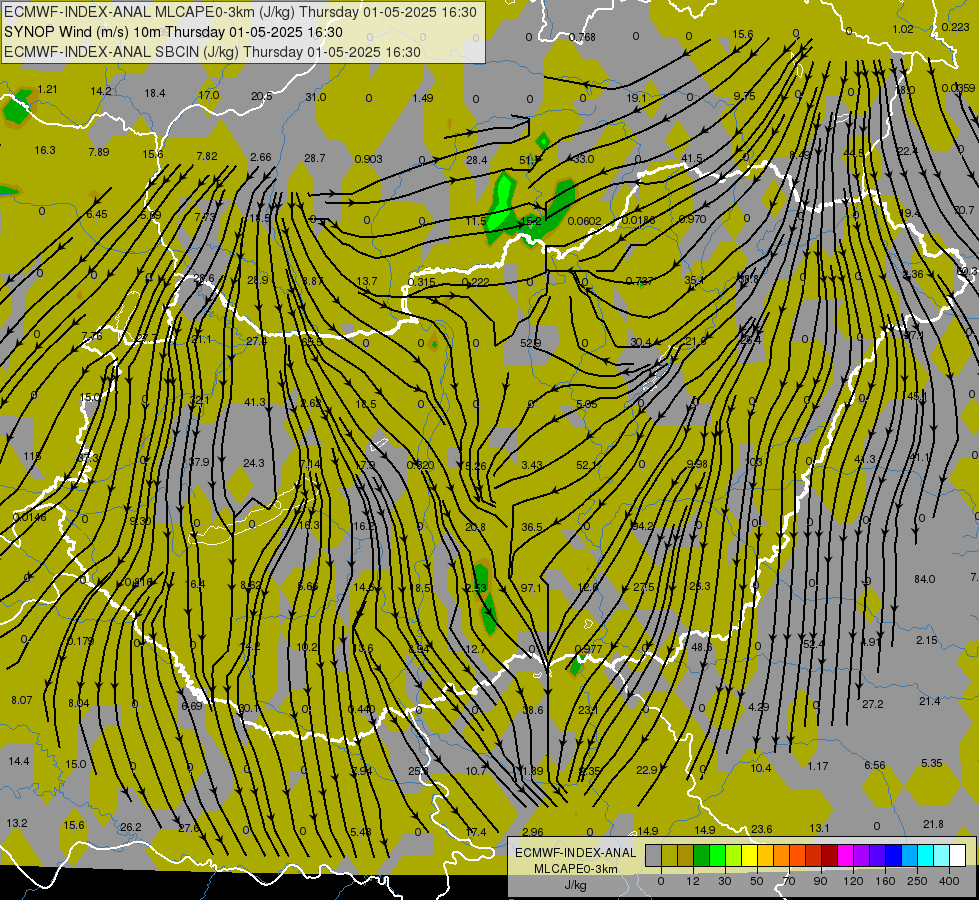
Task: Click the map value 2.15
Action: pyautogui.click(x=927, y=640)
